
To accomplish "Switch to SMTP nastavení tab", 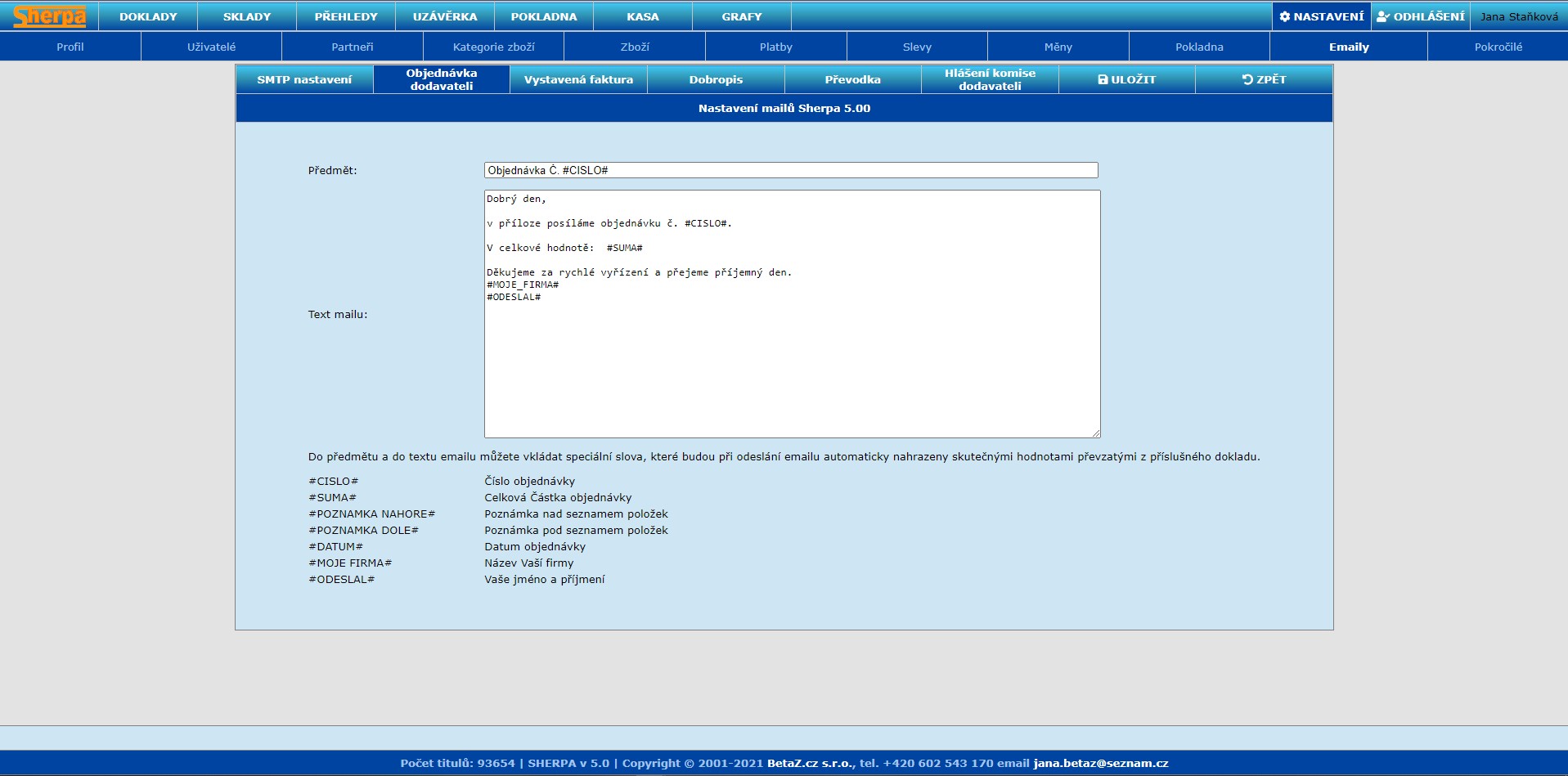I will pyautogui.click(x=304, y=79).
